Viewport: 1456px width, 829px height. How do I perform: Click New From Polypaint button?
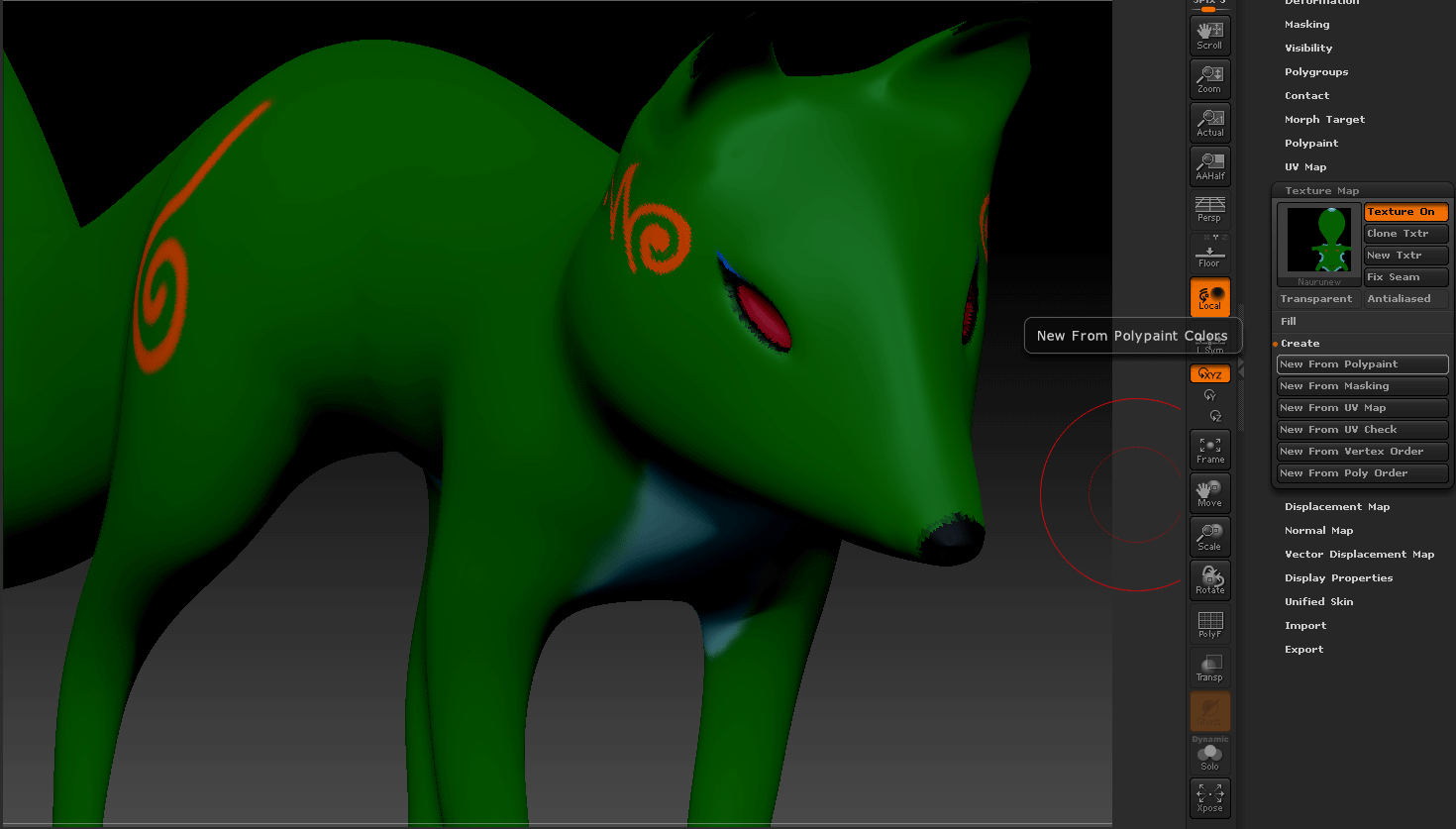point(1362,363)
